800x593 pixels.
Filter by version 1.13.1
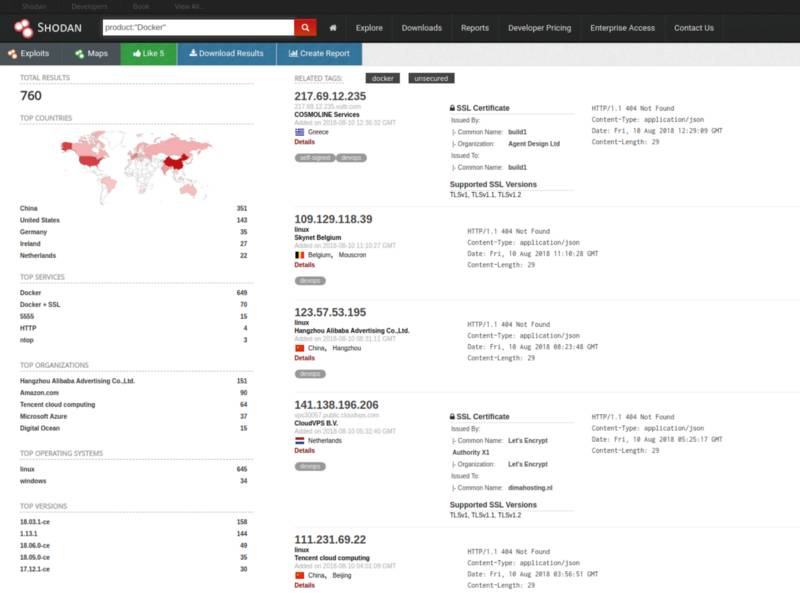coord(29,534)
